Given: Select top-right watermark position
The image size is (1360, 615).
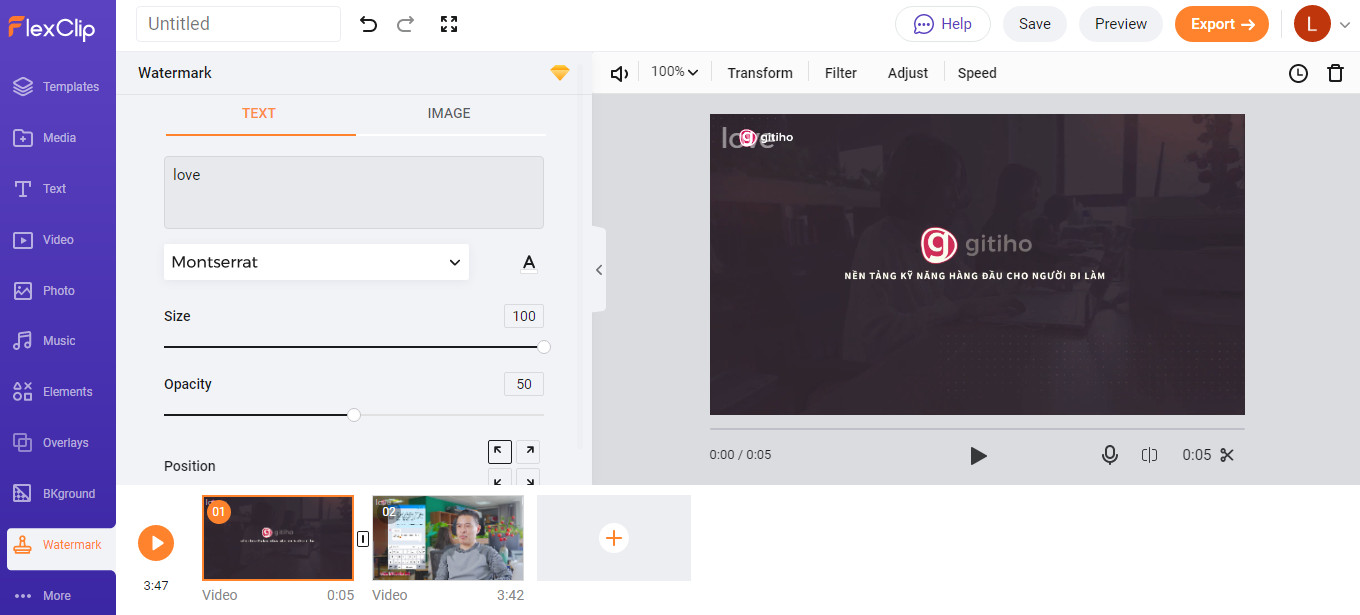Looking at the screenshot, I should 528,451.
